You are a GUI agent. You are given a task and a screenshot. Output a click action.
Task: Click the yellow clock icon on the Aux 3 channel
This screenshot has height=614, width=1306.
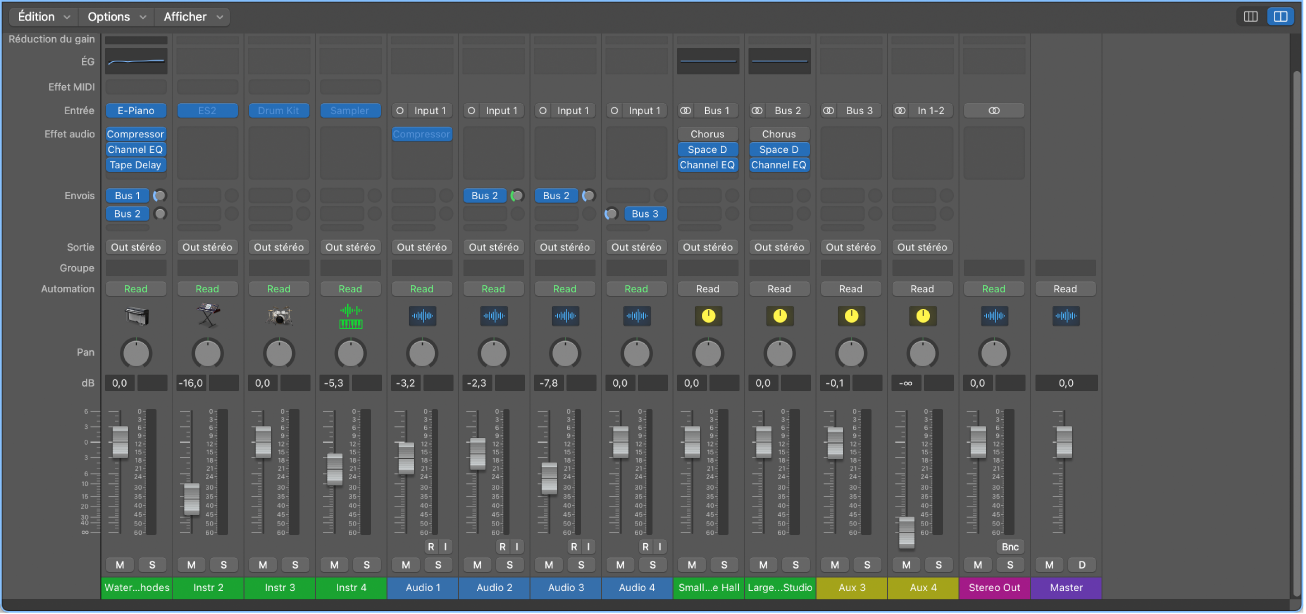[x=850, y=315]
